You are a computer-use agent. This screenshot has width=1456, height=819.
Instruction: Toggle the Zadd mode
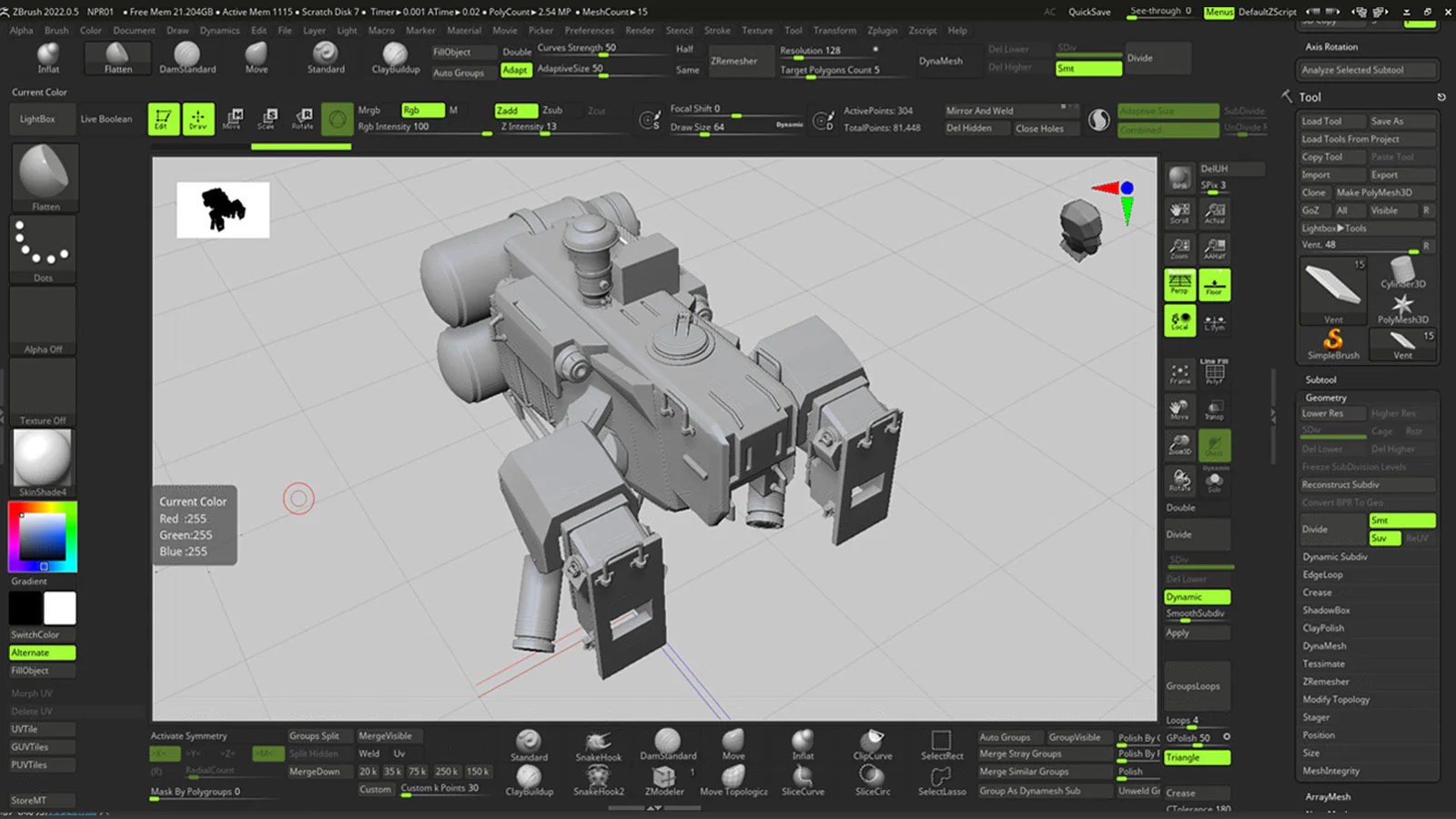[514, 110]
